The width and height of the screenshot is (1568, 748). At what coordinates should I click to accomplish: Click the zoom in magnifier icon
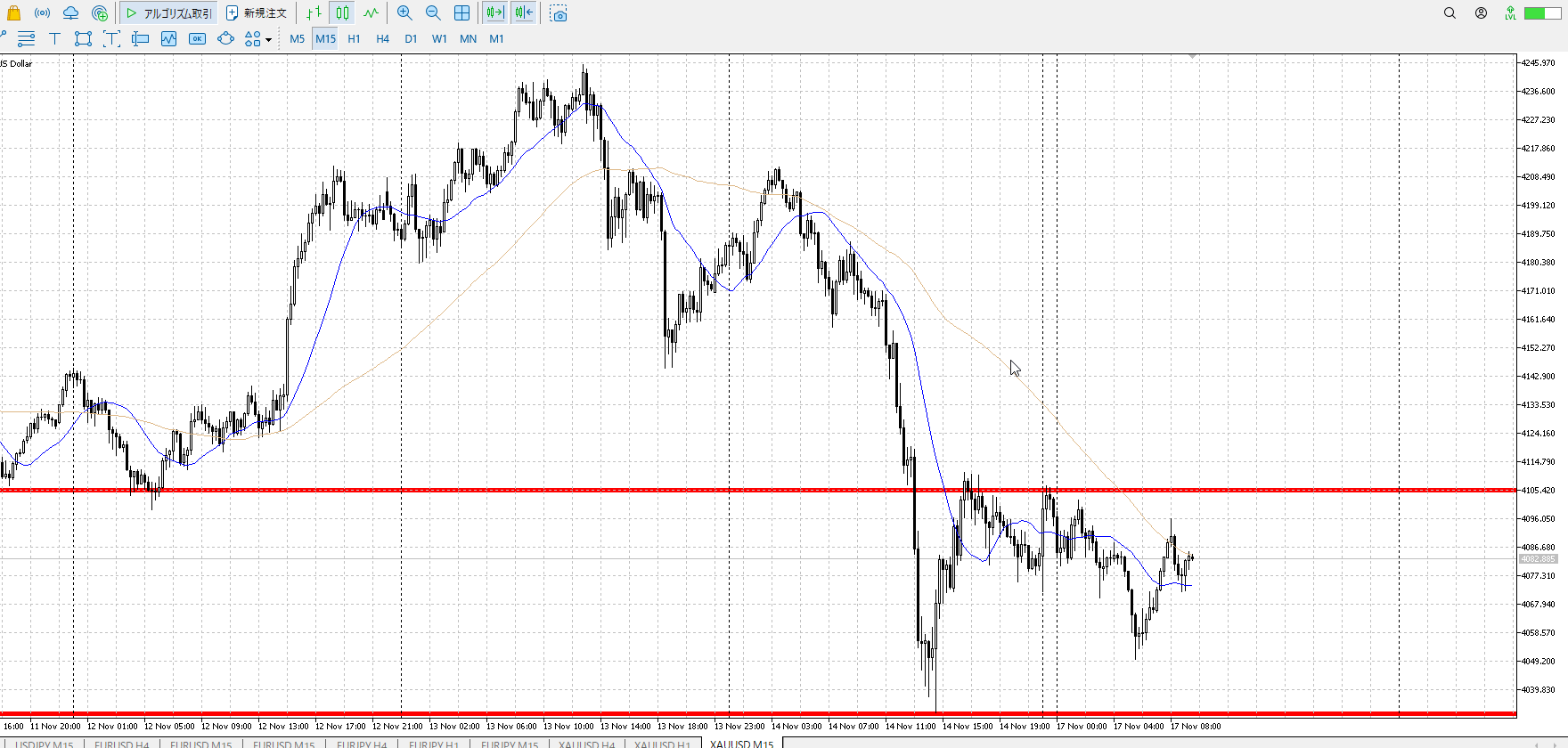(x=404, y=13)
